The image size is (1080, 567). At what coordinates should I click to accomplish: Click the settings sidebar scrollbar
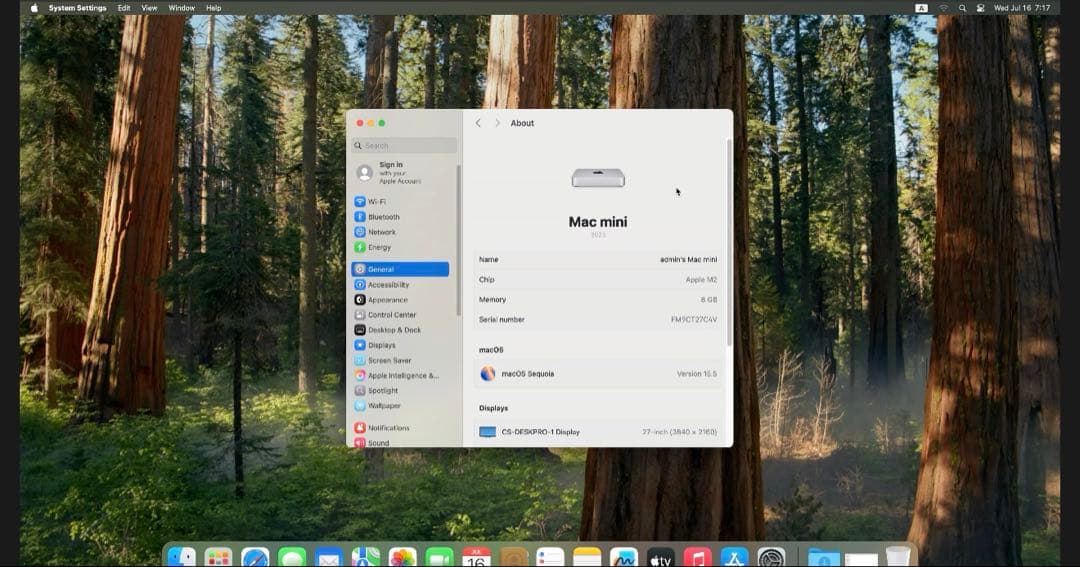tap(458, 240)
